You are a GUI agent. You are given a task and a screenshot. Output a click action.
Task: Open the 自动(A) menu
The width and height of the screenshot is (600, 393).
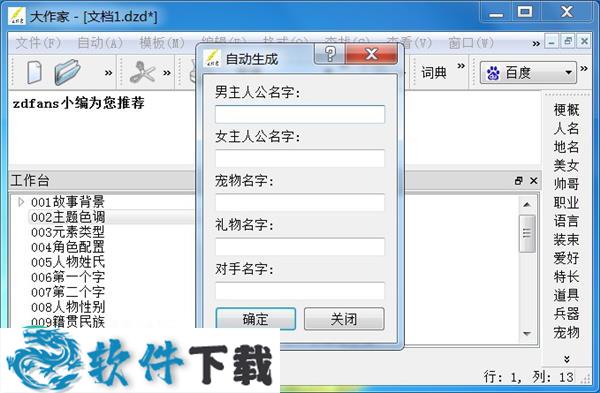[x=100, y=43]
